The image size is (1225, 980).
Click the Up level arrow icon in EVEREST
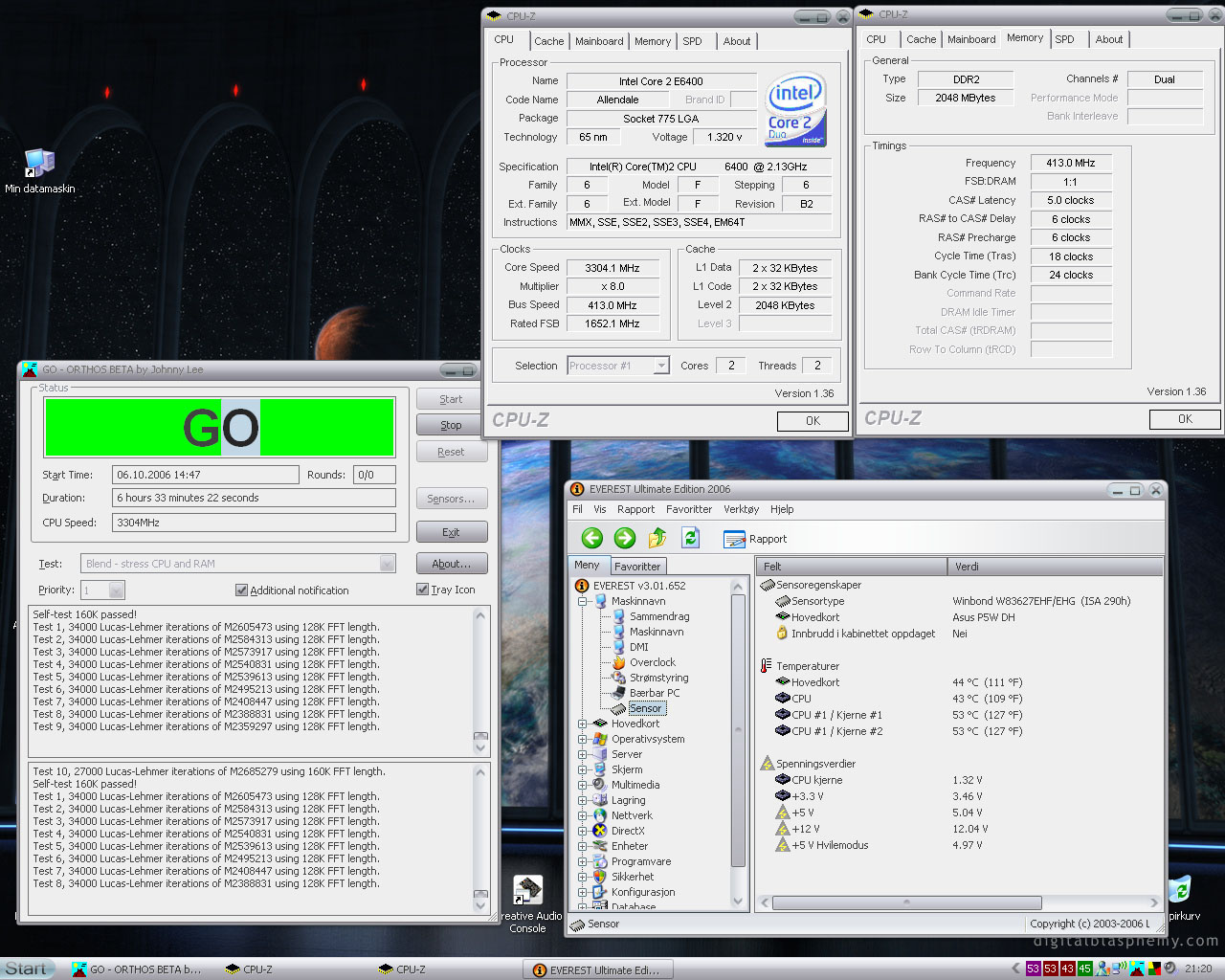(x=657, y=538)
